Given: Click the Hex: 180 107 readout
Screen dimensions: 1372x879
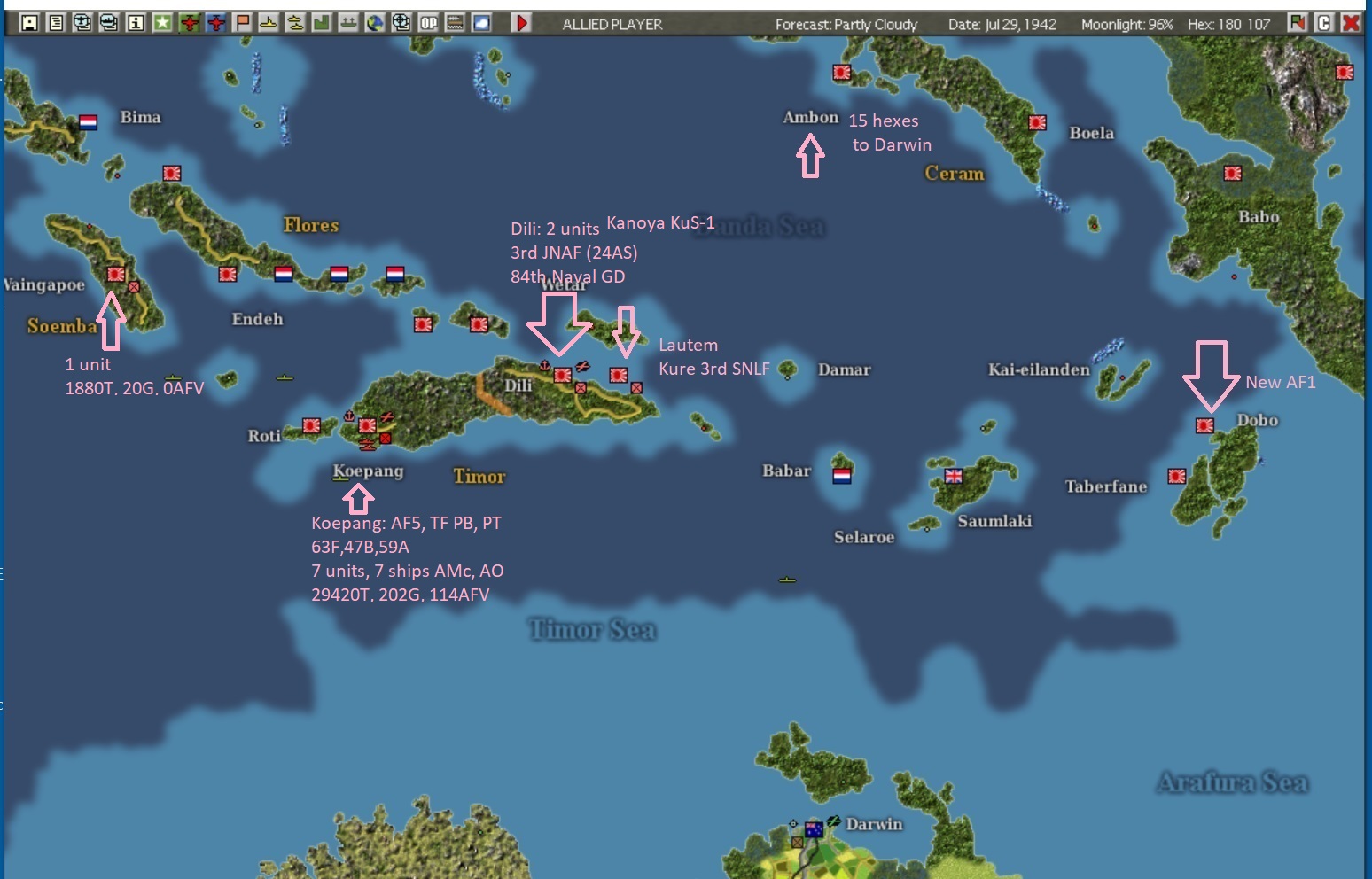Looking at the screenshot, I should [1228, 24].
